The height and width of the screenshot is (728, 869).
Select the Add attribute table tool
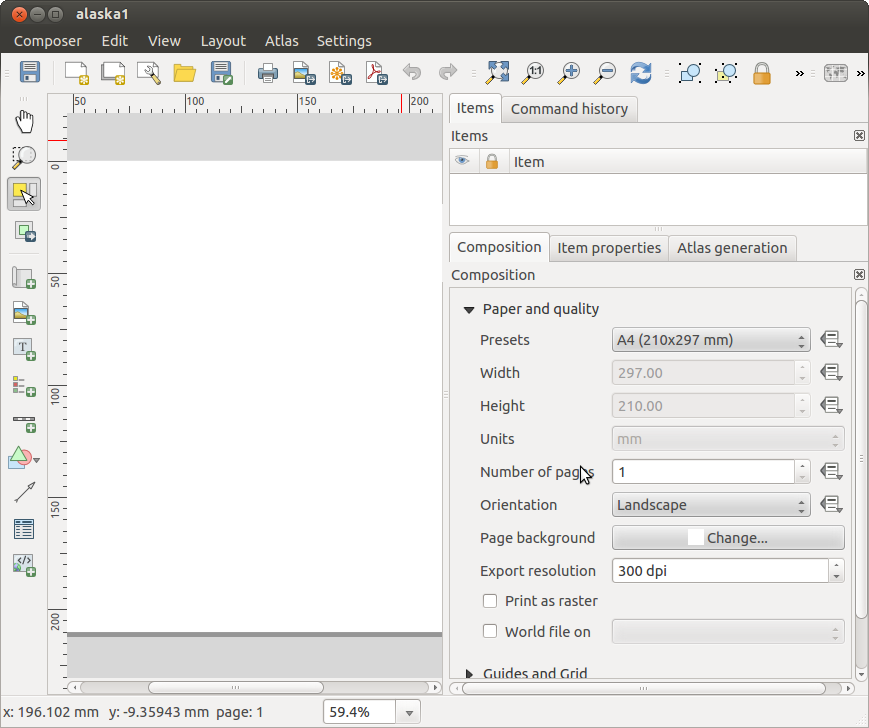pos(24,528)
